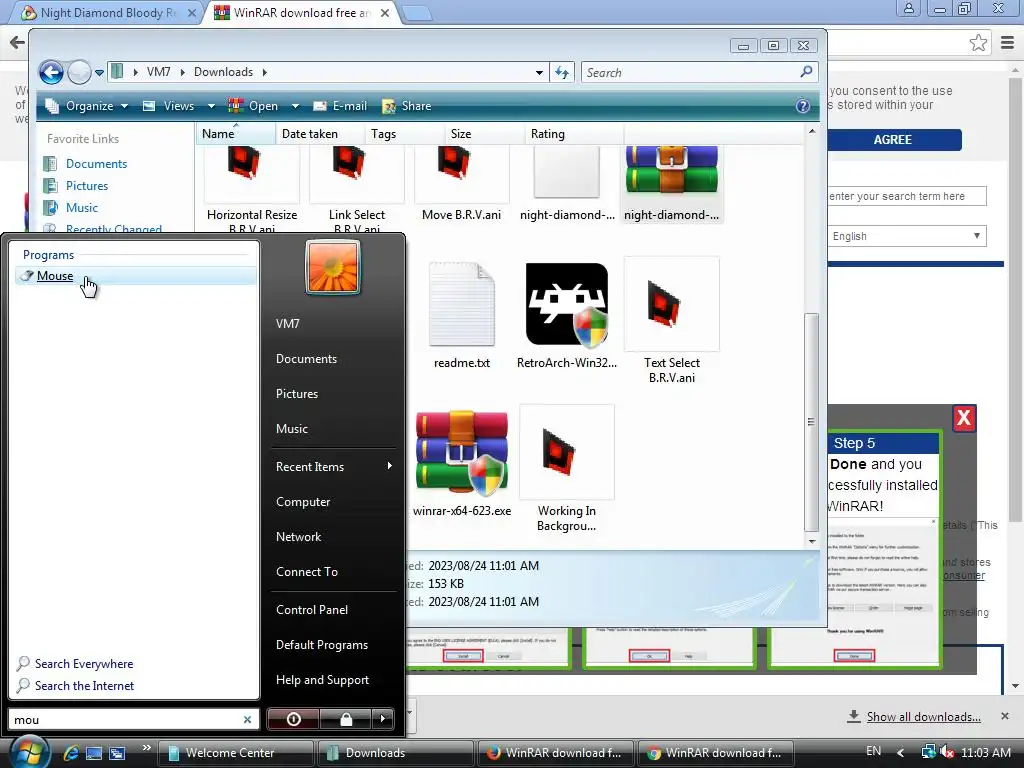Screen dimensions: 1024x768
Task: Open Computer from start menu
Action: [303, 502]
